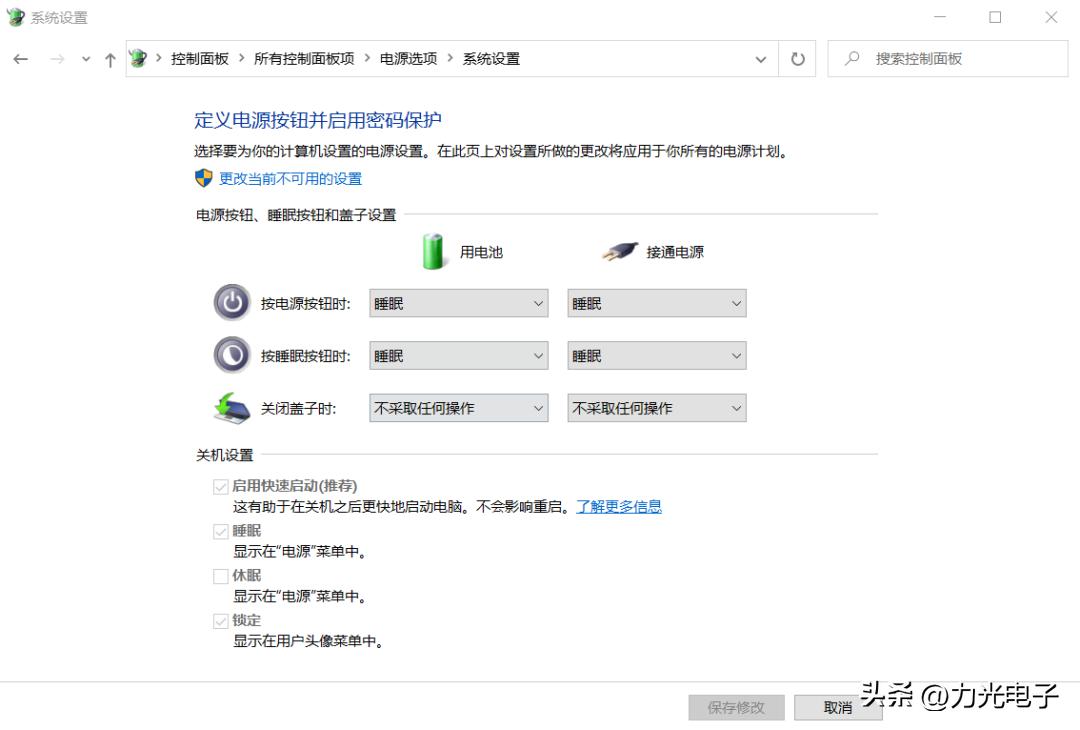The width and height of the screenshot is (1080, 730).
Task: Toggle the 锁定 checkbox
Action: coord(221,620)
